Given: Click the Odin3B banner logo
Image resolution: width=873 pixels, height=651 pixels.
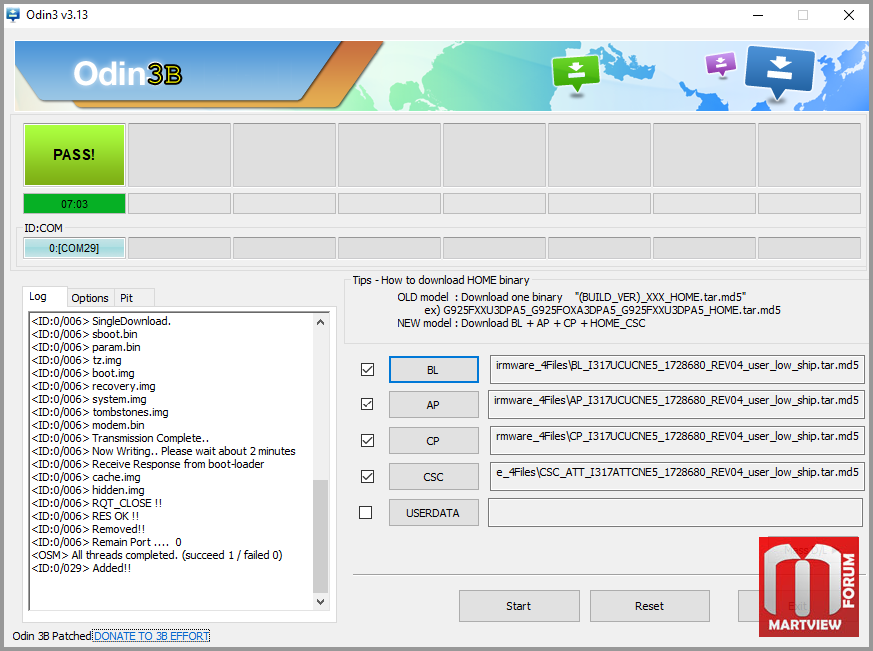Looking at the screenshot, I should (x=128, y=74).
